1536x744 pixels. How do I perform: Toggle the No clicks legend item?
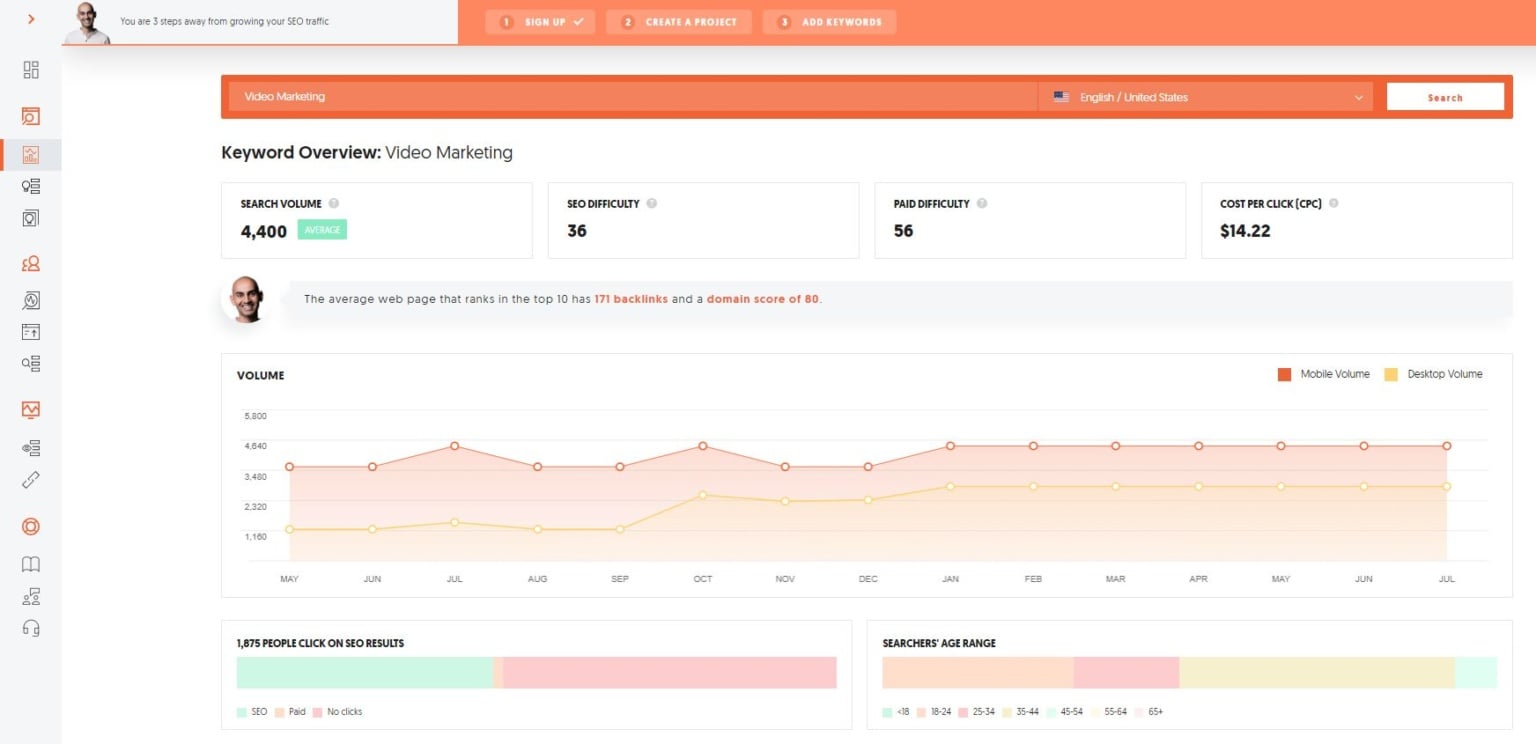click(x=337, y=712)
